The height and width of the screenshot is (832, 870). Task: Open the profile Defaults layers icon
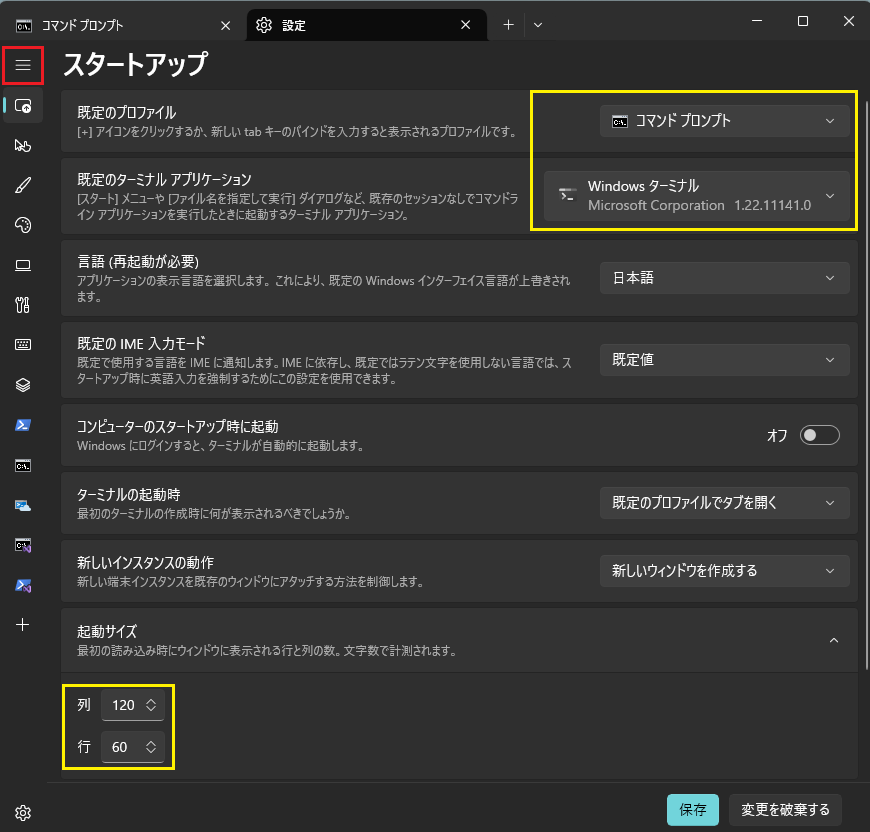click(x=23, y=385)
